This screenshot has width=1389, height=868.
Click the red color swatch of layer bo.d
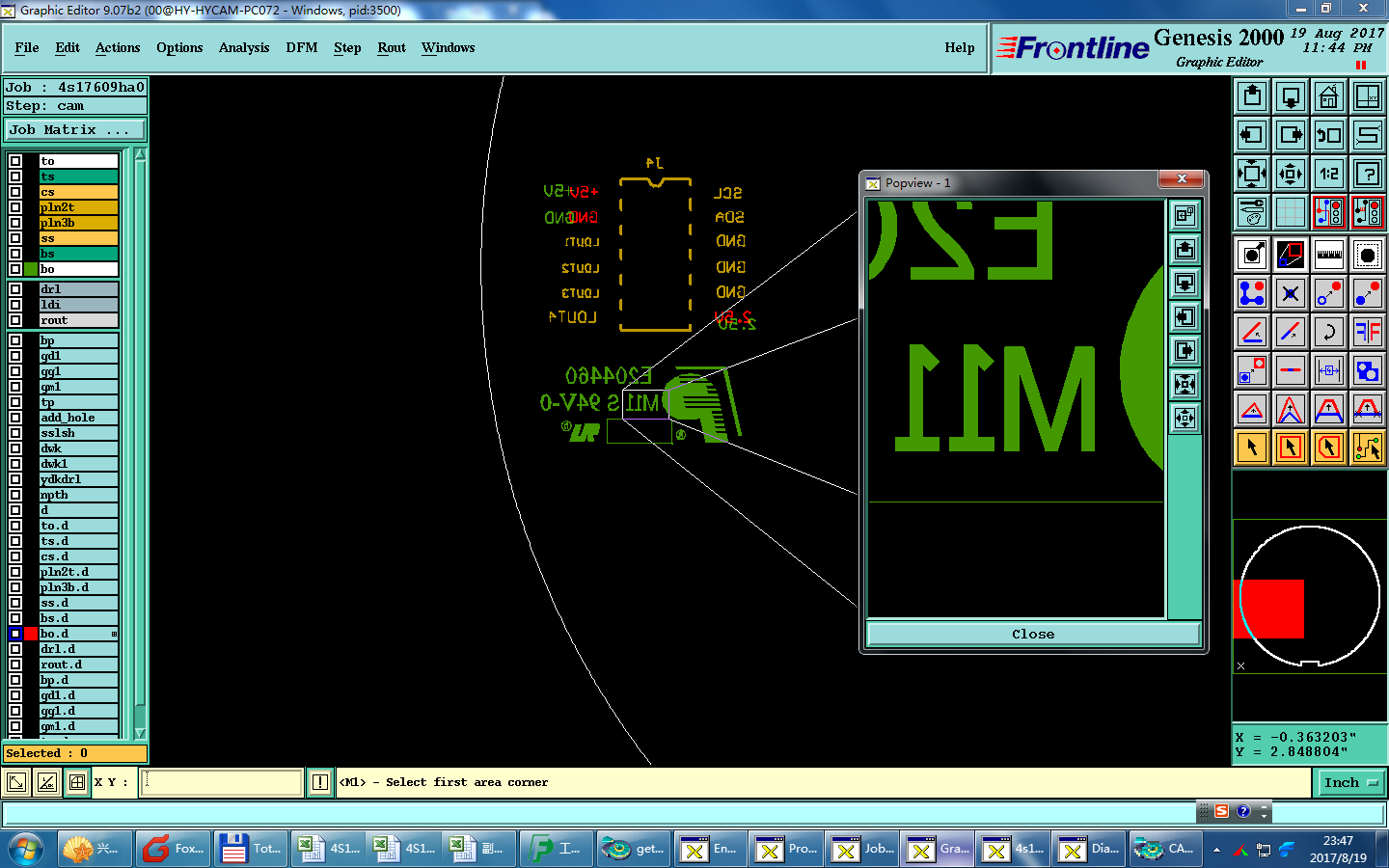pyautogui.click(x=31, y=634)
